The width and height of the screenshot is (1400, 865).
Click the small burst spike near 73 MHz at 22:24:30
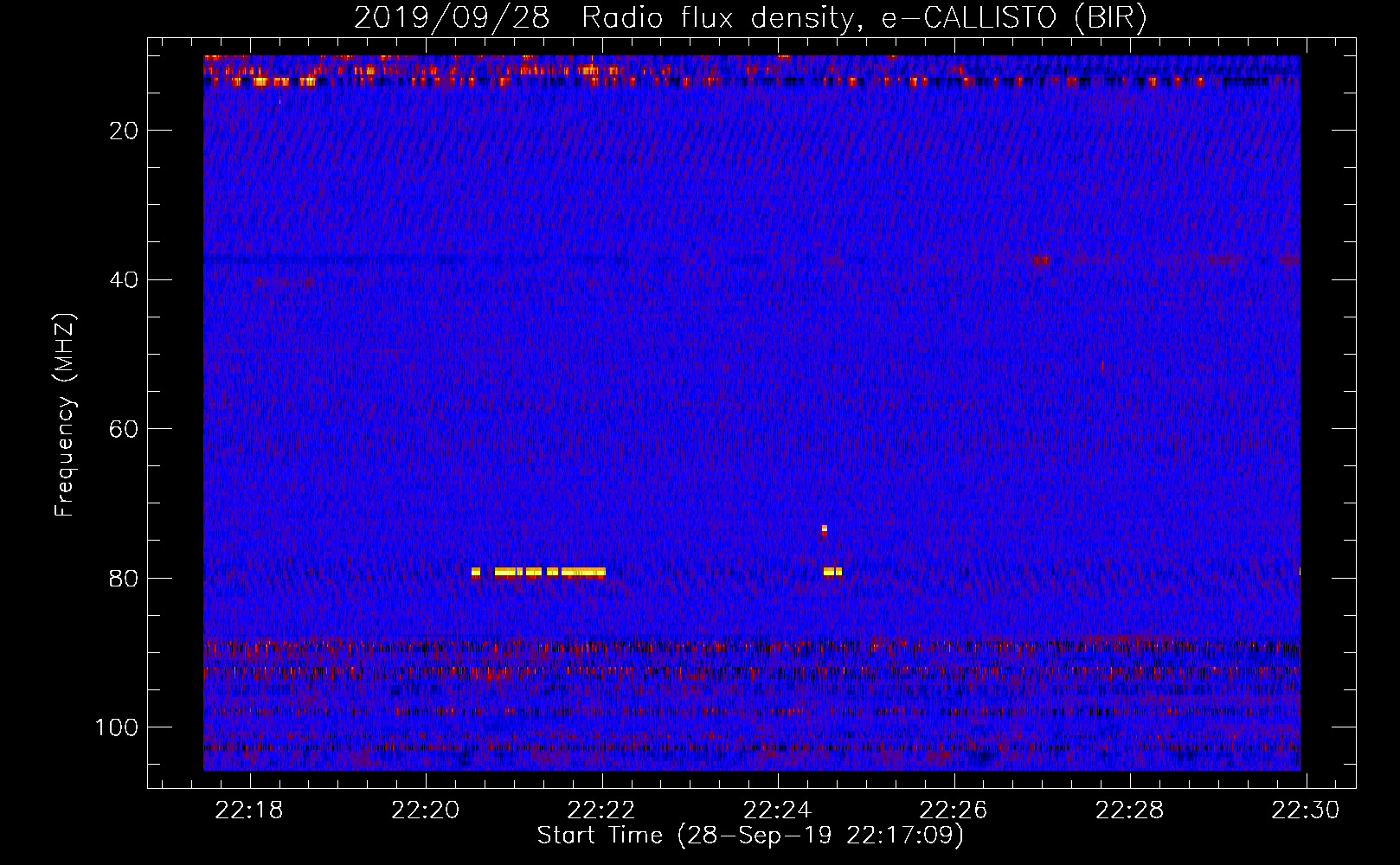point(825,529)
